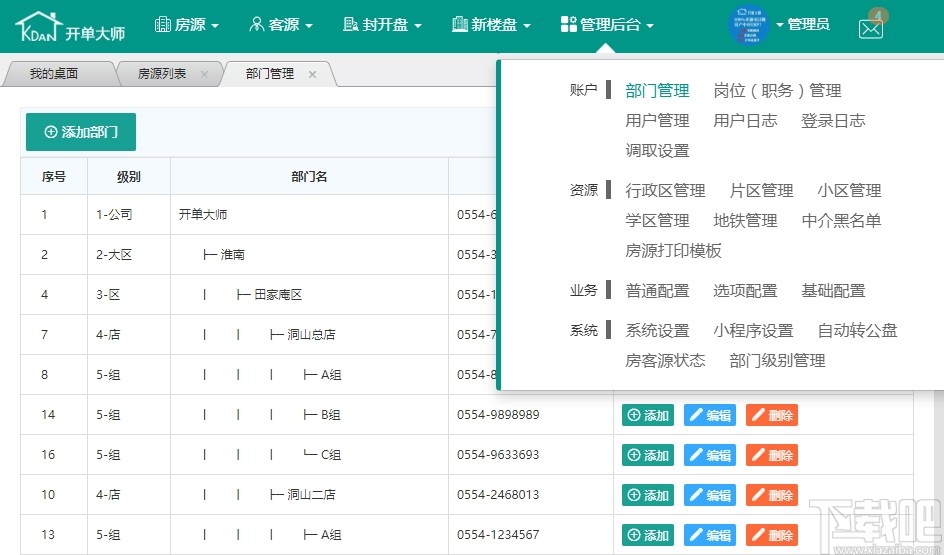Click 编辑 in the B组 row
The image size is (944, 555).
710,415
